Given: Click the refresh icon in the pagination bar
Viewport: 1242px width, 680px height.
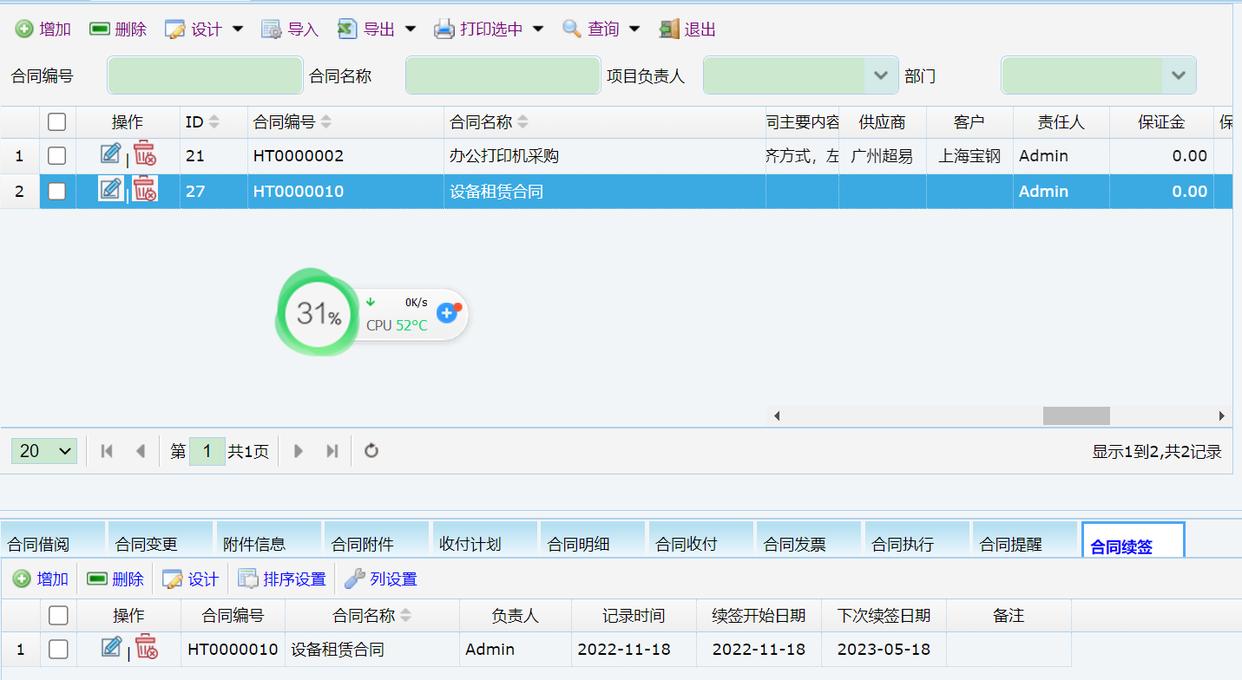Looking at the screenshot, I should (371, 451).
